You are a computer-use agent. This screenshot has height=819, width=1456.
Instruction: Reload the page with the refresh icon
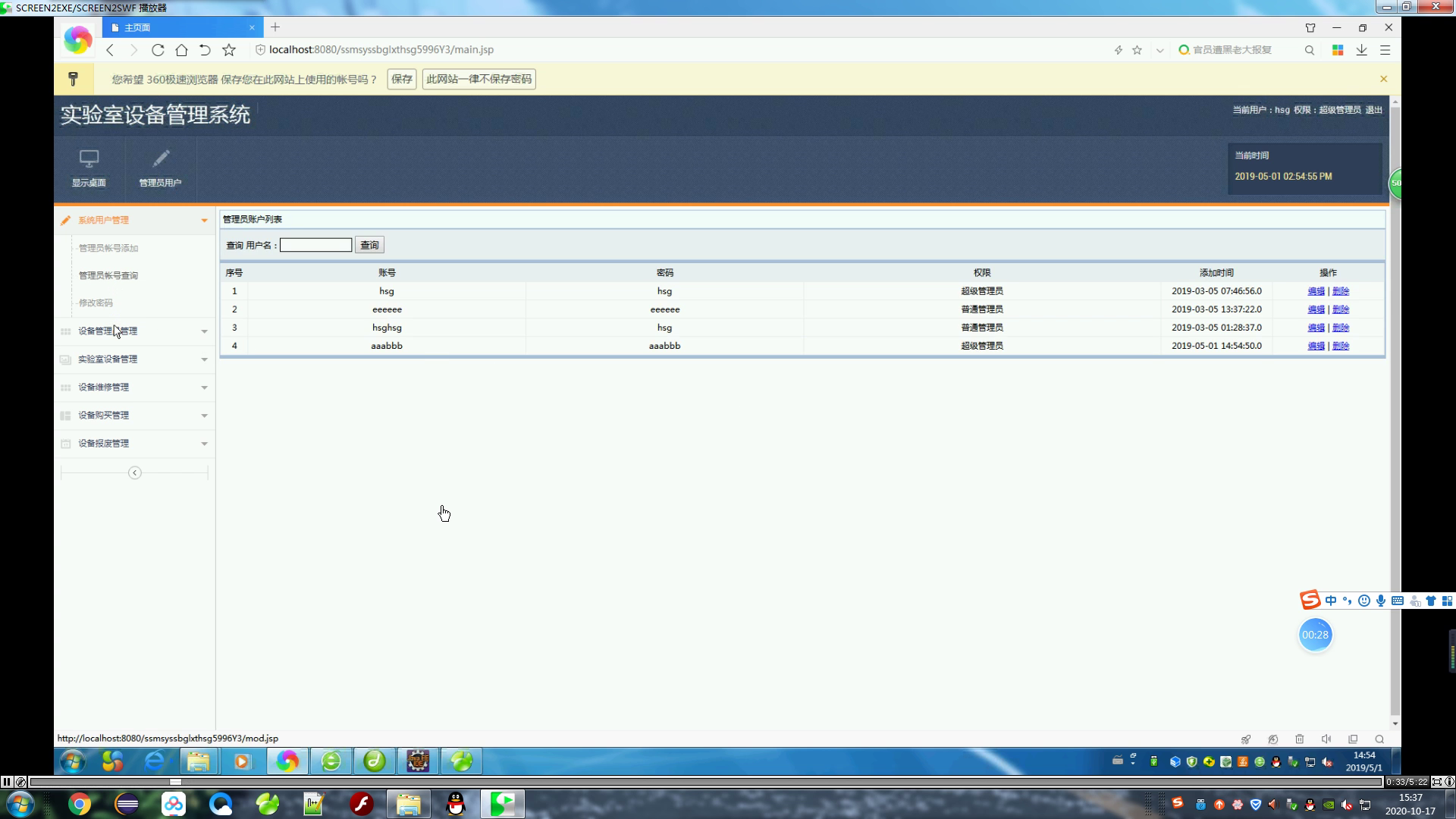click(x=158, y=50)
